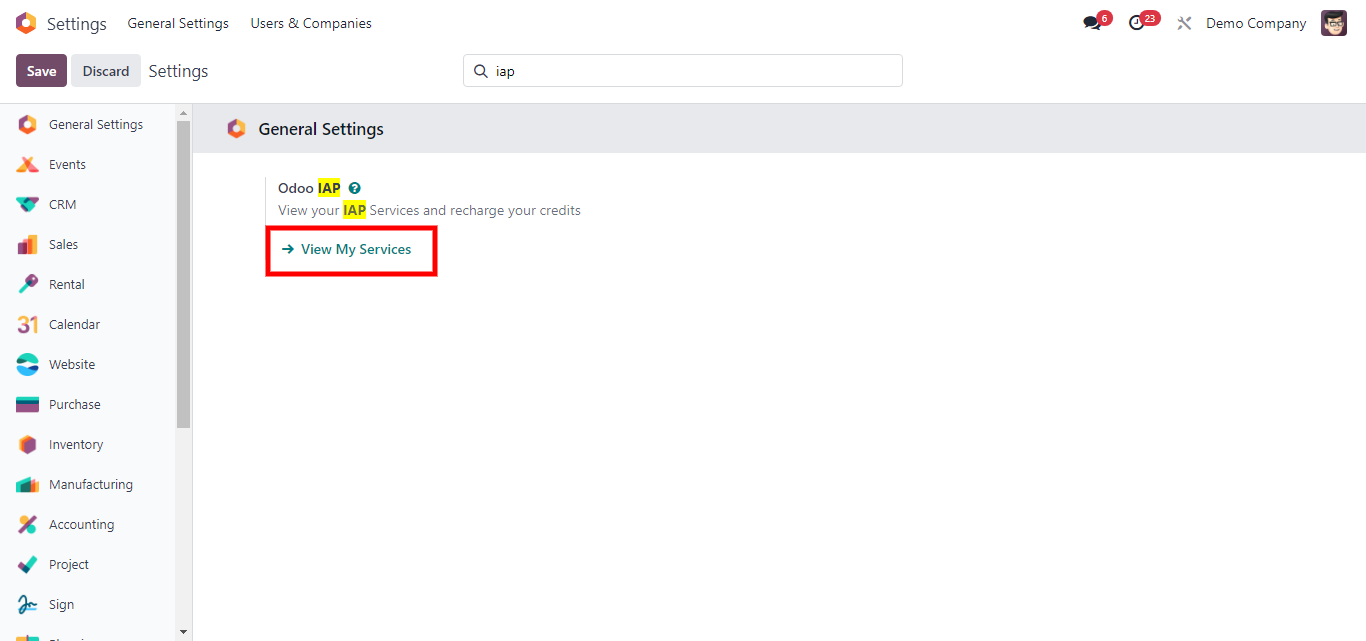This screenshot has width=1366, height=641.
Task: Click the settings search field containing iap
Action: click(683, 71)
